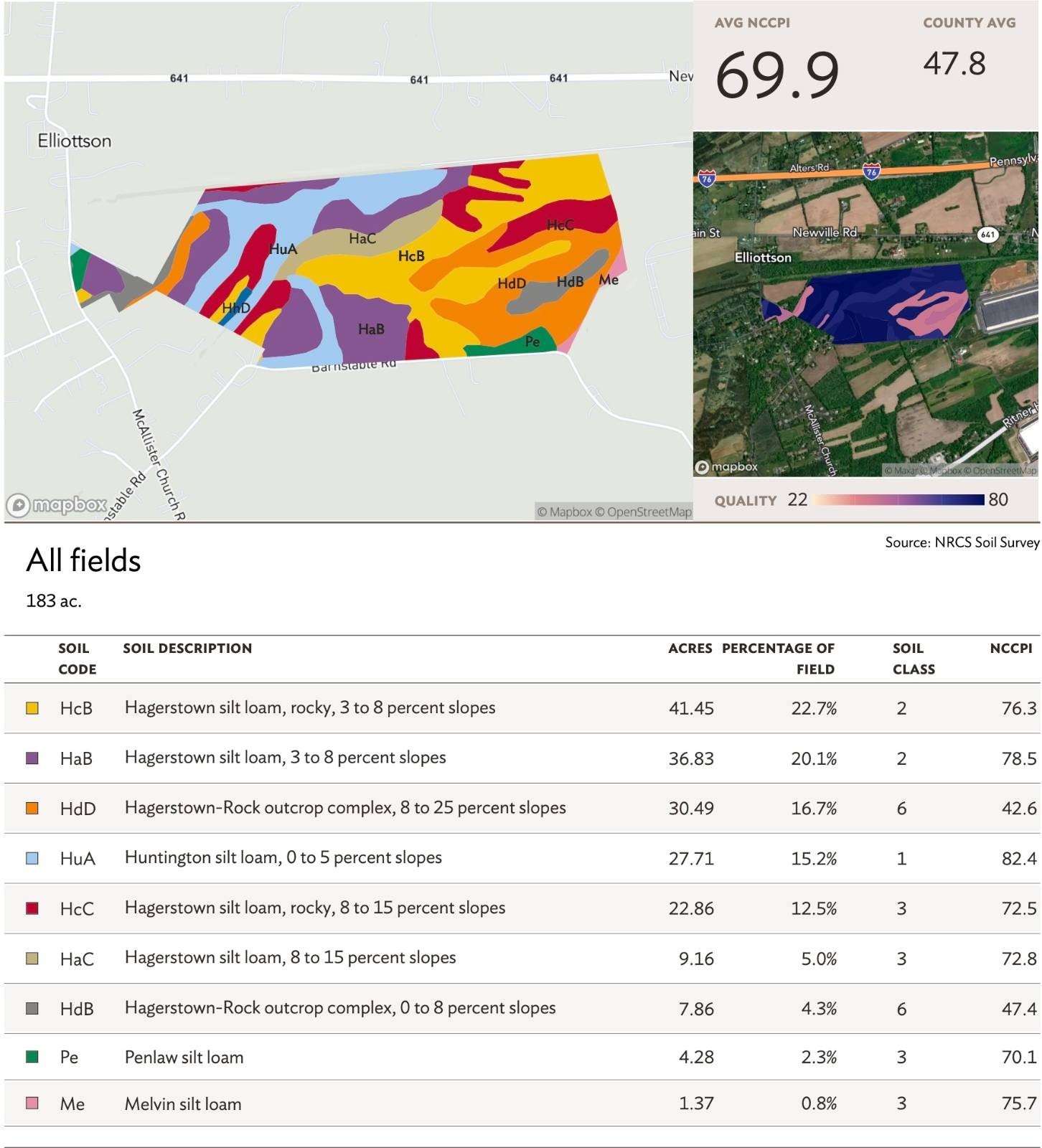Click the 36.83 acres cell for HaB

691,758
